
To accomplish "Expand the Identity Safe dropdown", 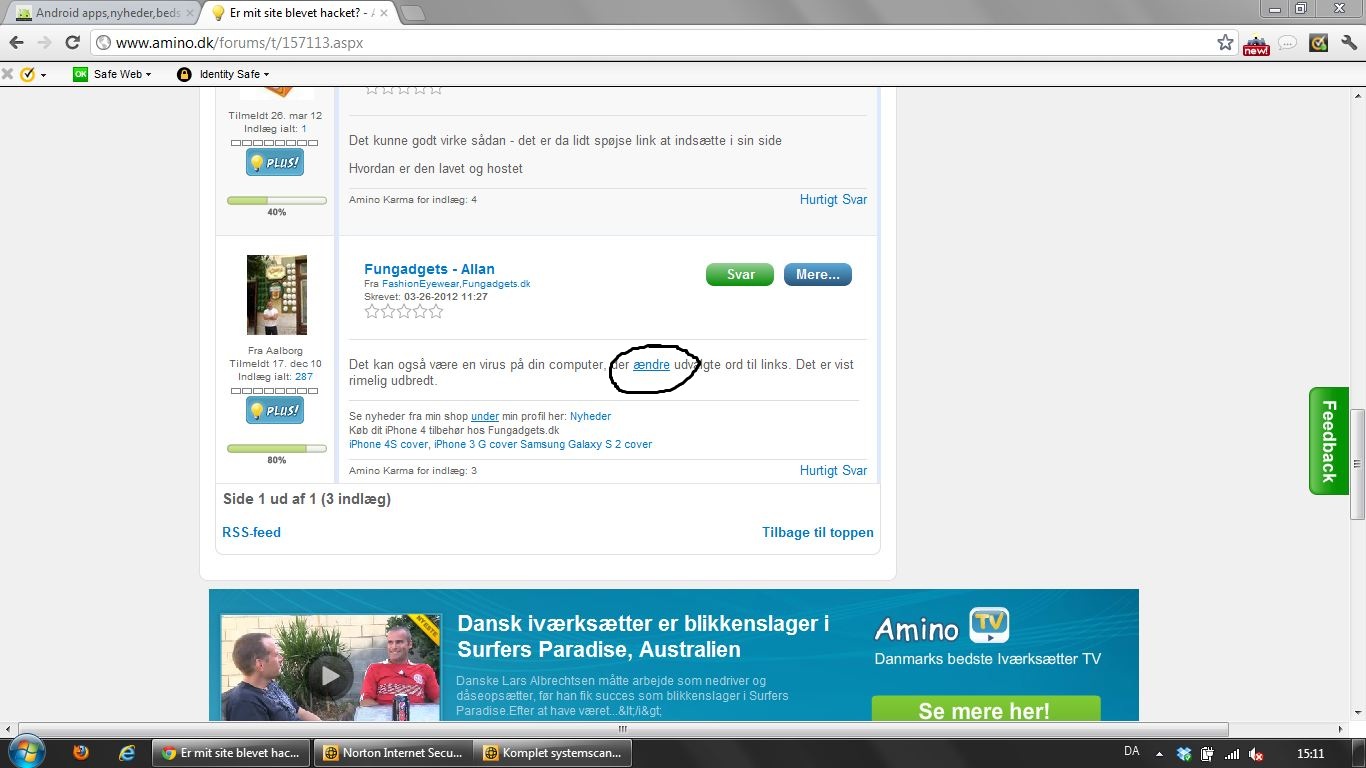I will coord(266,74).
